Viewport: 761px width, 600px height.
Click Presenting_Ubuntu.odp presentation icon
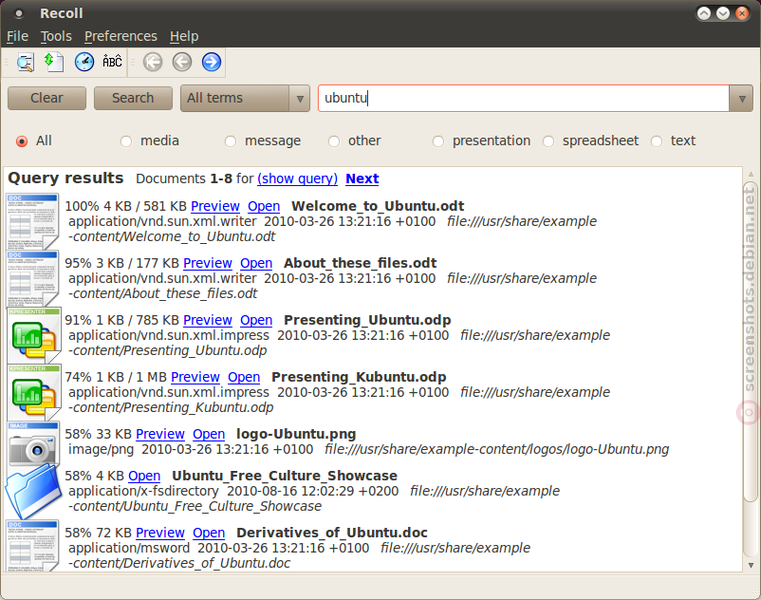point(34,335)
